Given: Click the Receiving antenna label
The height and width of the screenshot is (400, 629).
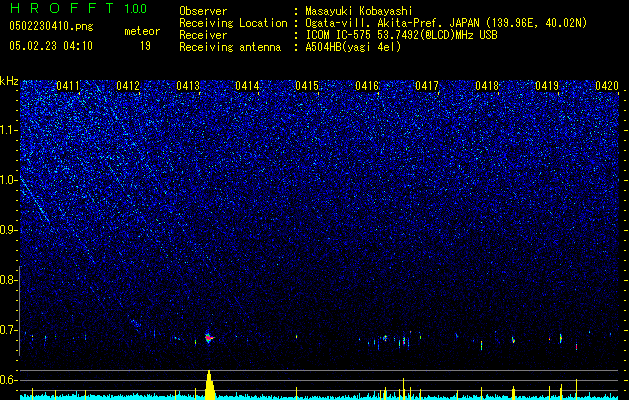Looking at the screenshot, I should (230, 47).
